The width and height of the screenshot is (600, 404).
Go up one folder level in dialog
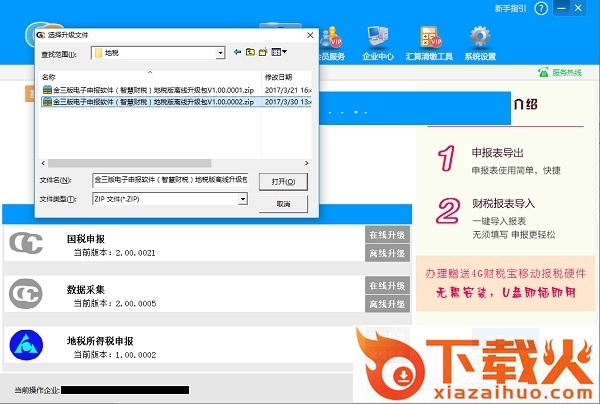click(250, 52)
